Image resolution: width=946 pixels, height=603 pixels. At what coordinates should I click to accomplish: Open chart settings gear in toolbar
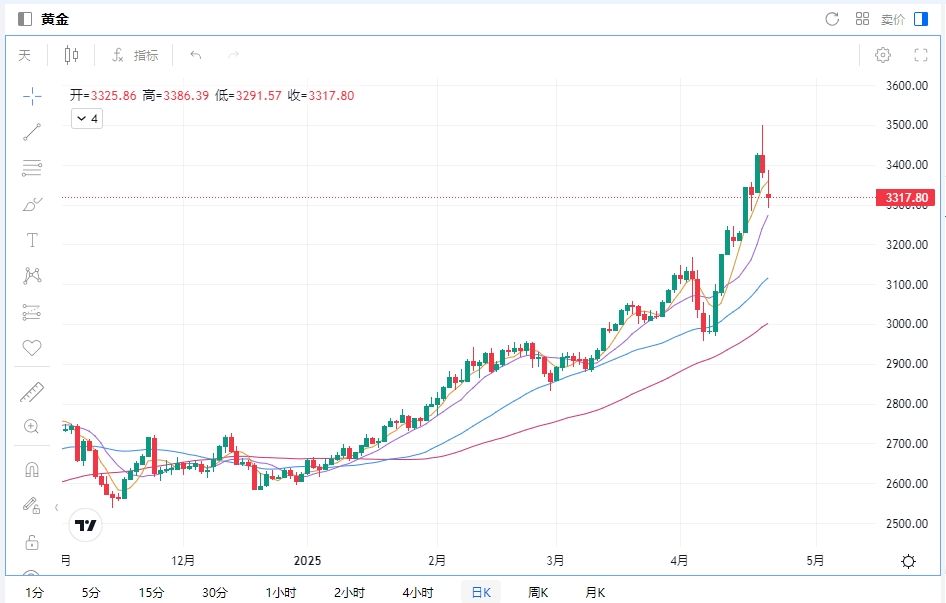click(x=883, y=55)
